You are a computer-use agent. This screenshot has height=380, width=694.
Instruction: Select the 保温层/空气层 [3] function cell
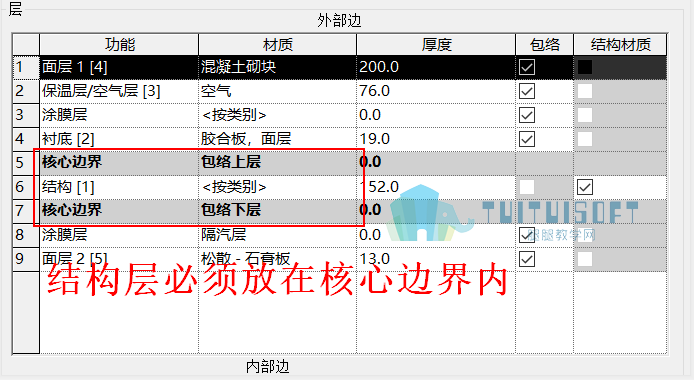[x=119, y=91]
